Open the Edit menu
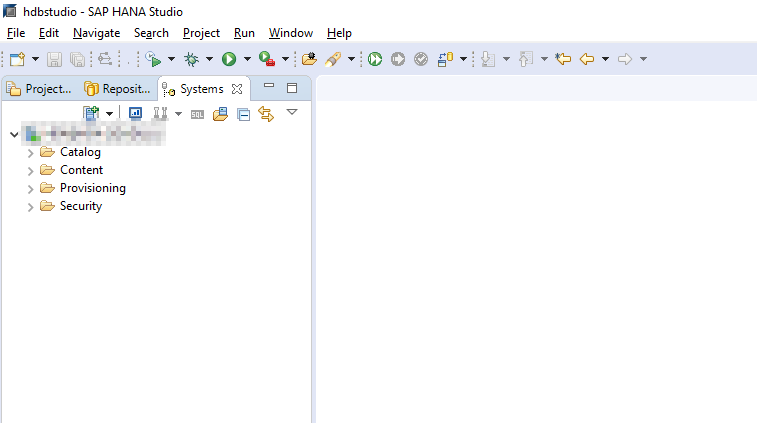 (x=49, y=33)
